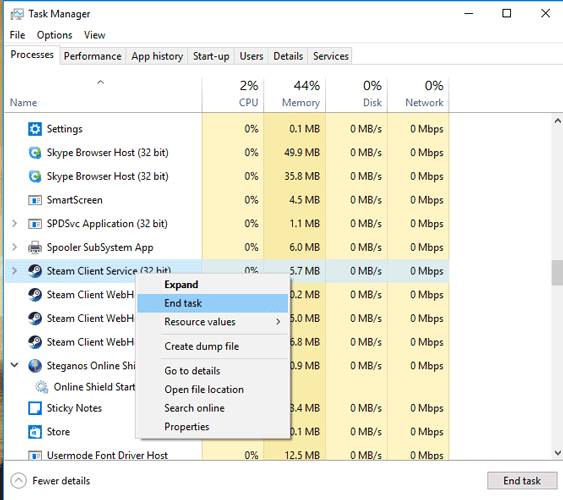The height and width of the screenshot is (500, 563).
Task: Open the View menu
Action: (x=95, y=35)
